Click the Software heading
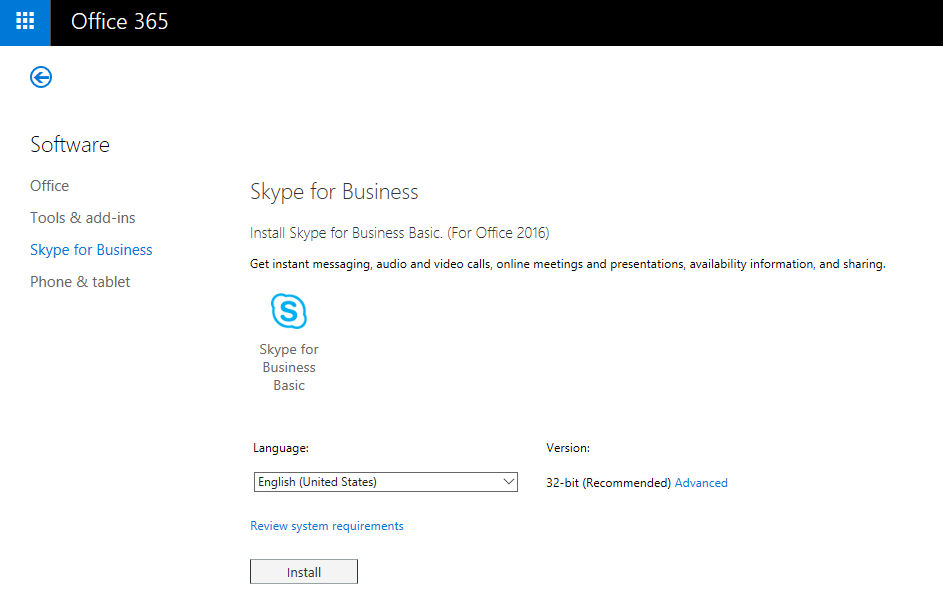 click(70, 144)
